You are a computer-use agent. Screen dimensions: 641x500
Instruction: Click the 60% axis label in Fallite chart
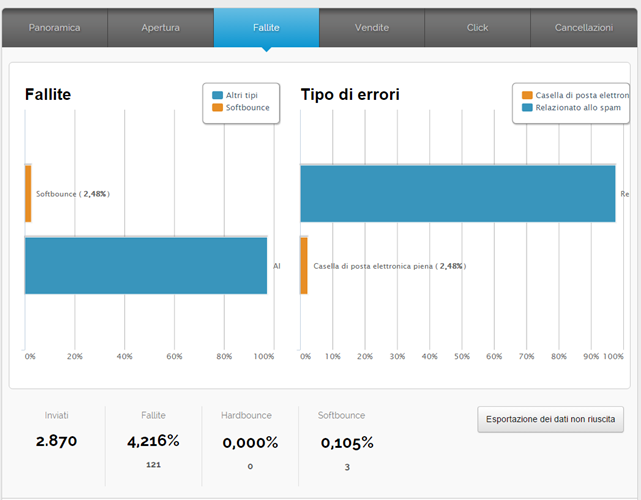coord(174,357)
